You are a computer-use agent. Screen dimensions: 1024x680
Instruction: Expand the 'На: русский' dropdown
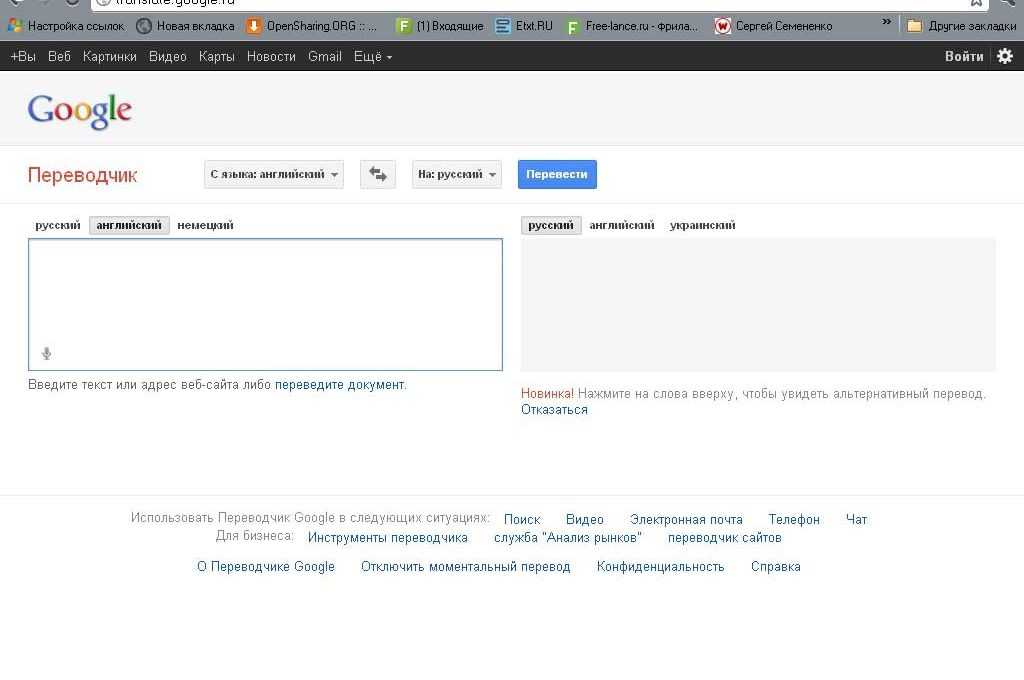pos(457,174)
